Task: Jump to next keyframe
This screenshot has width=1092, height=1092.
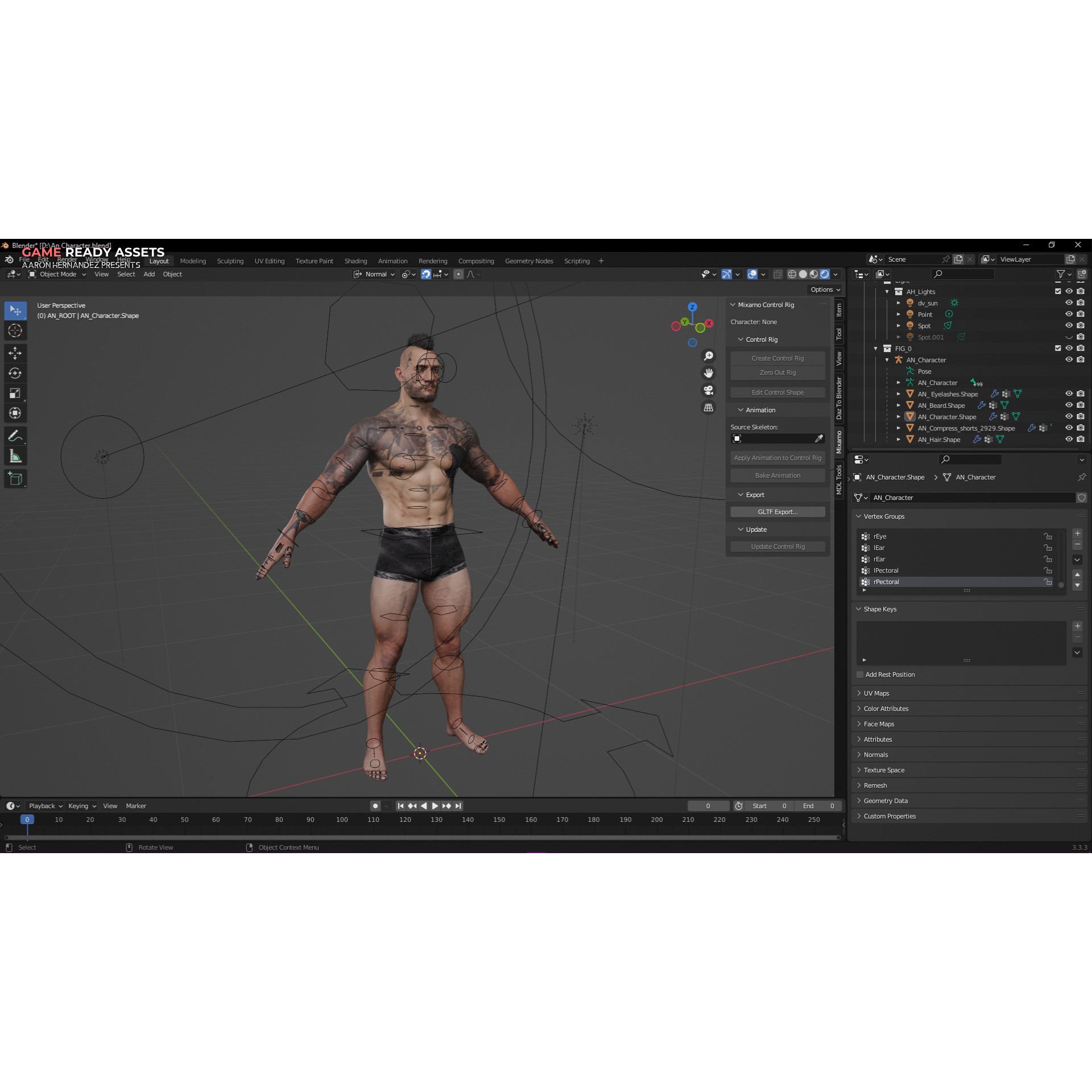Action: [x=446, y=806]
